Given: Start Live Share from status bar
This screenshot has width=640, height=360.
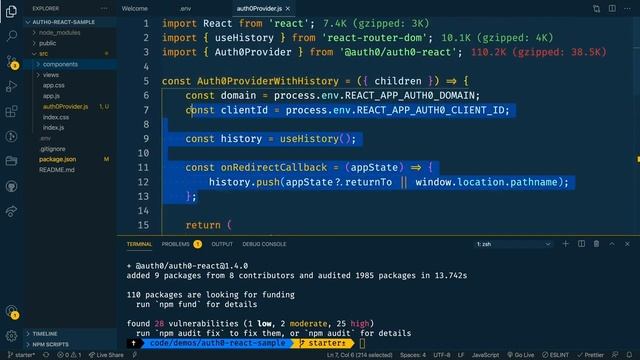Looking at the screenshot, I should [106, 355].
